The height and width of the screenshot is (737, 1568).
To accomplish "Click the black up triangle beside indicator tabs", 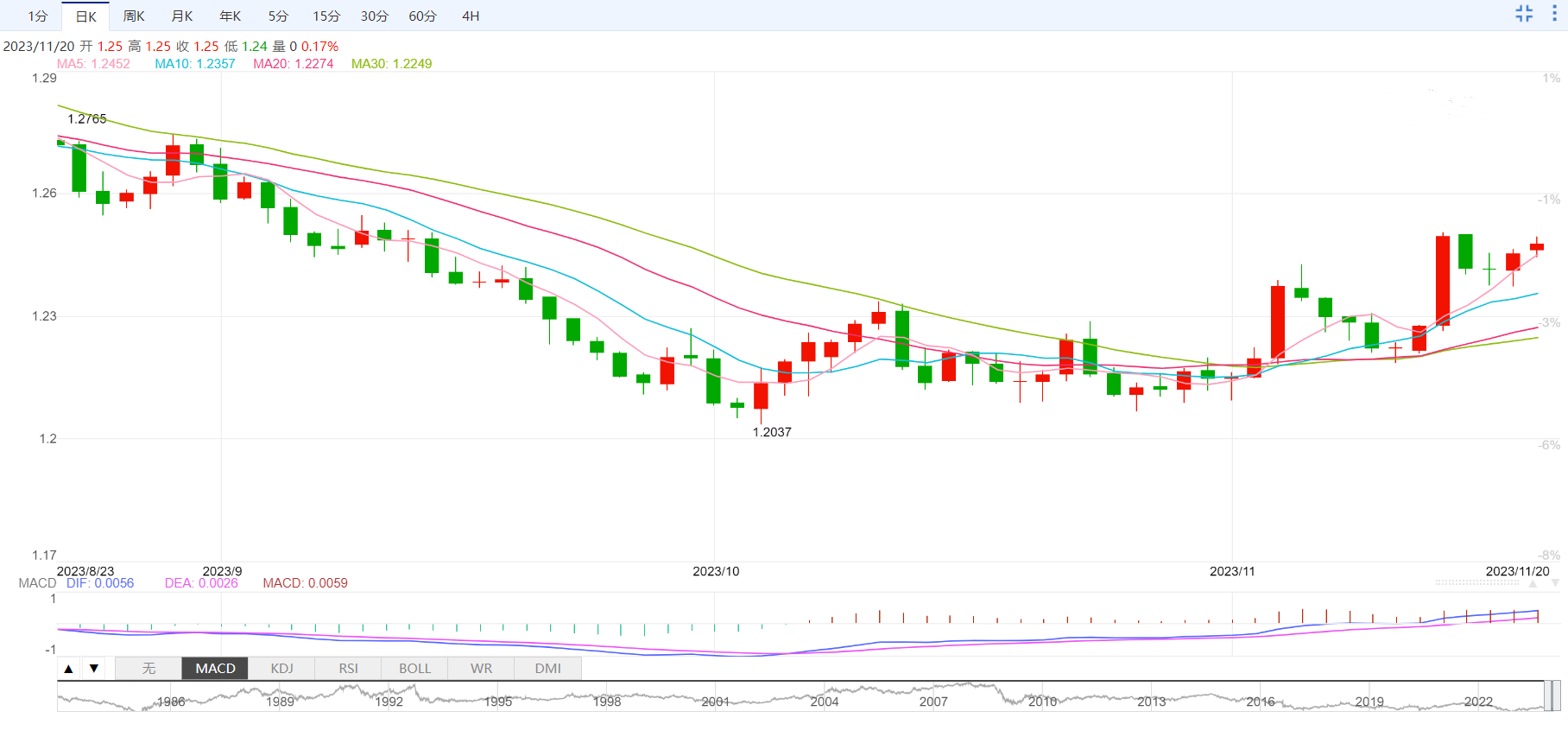I will click(x=68, y=668).
